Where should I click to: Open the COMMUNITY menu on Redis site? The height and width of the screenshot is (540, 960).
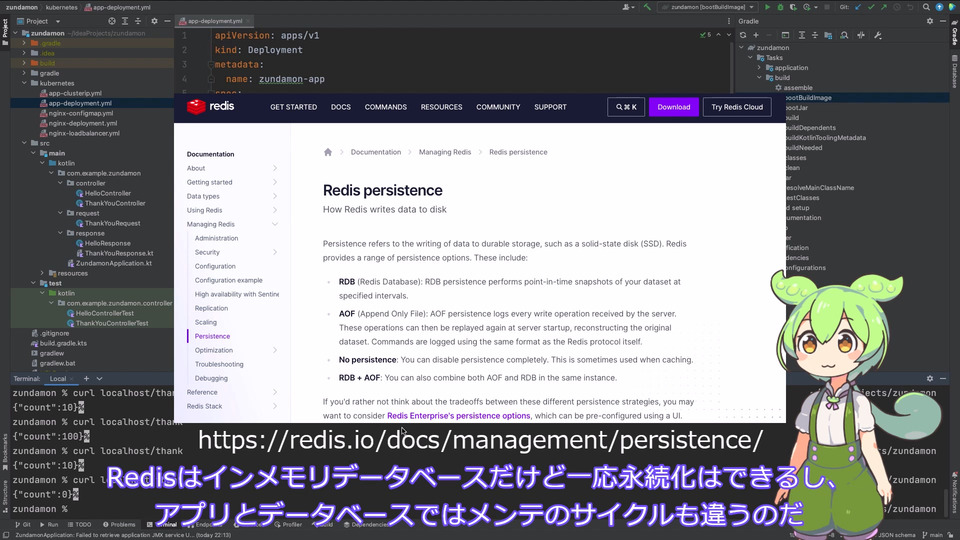pos(498,107)
